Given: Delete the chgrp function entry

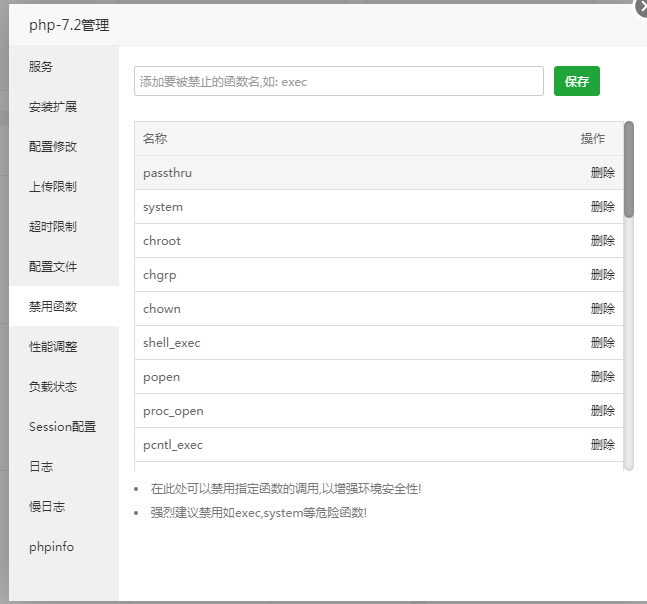Looking at the screenshot, I should pos(602,274).
